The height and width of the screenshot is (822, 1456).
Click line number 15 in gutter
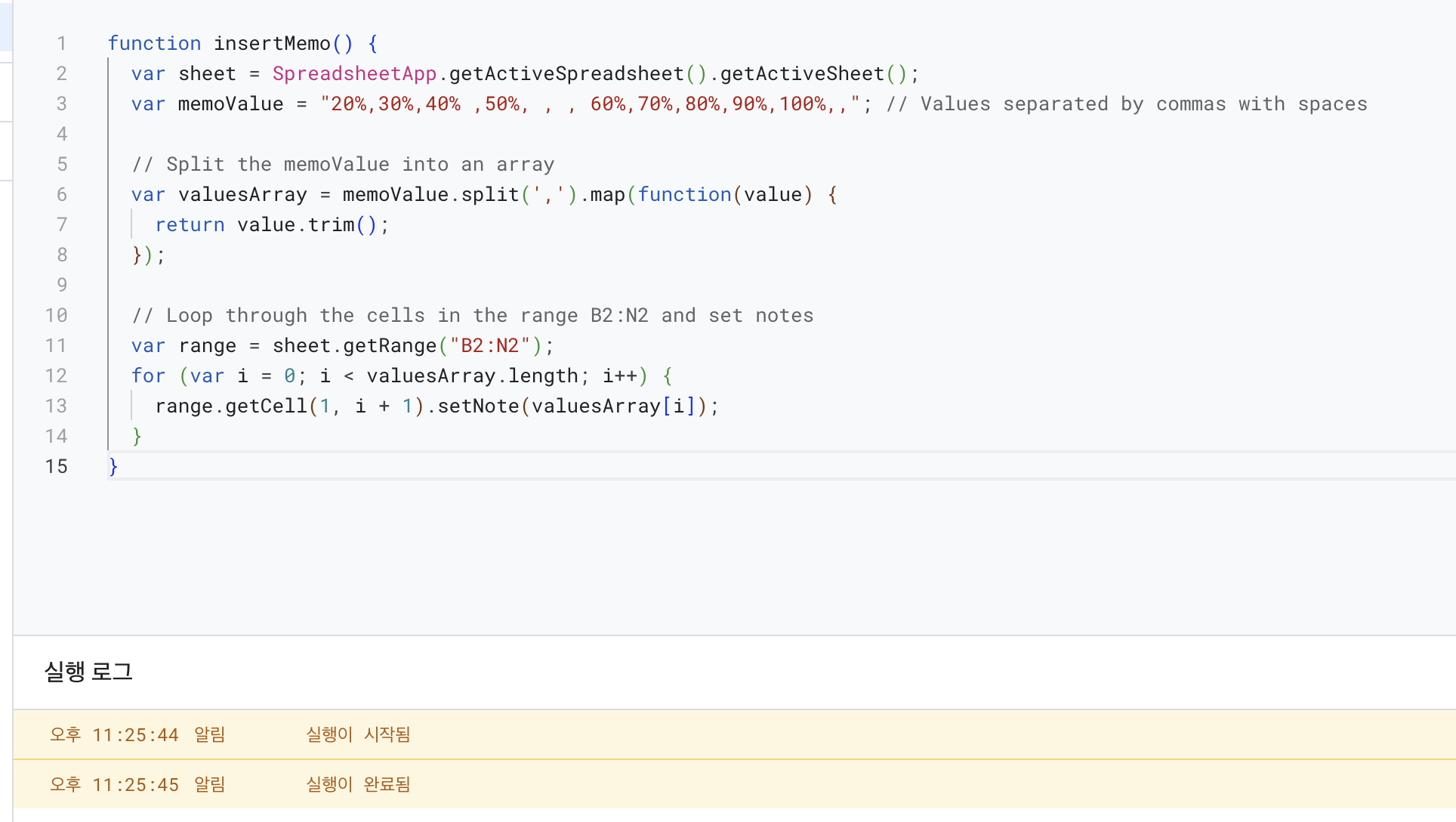tap(56, 467)
